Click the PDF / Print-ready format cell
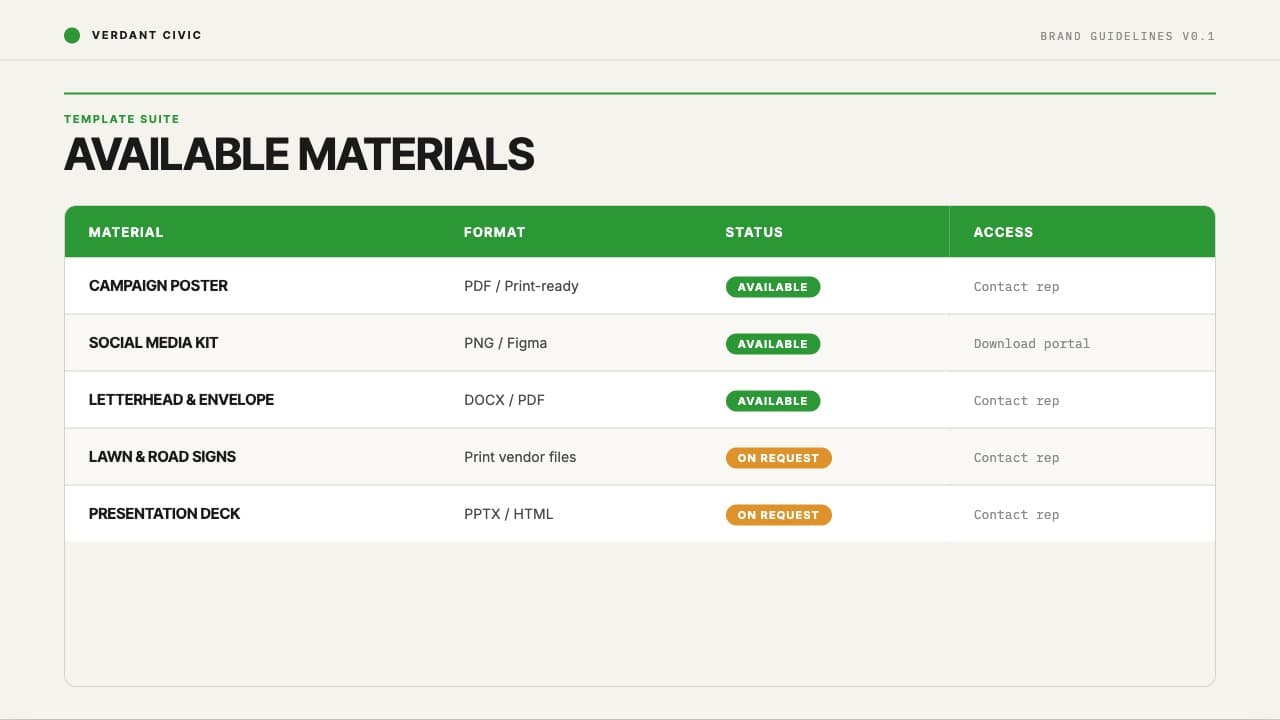 521,286
